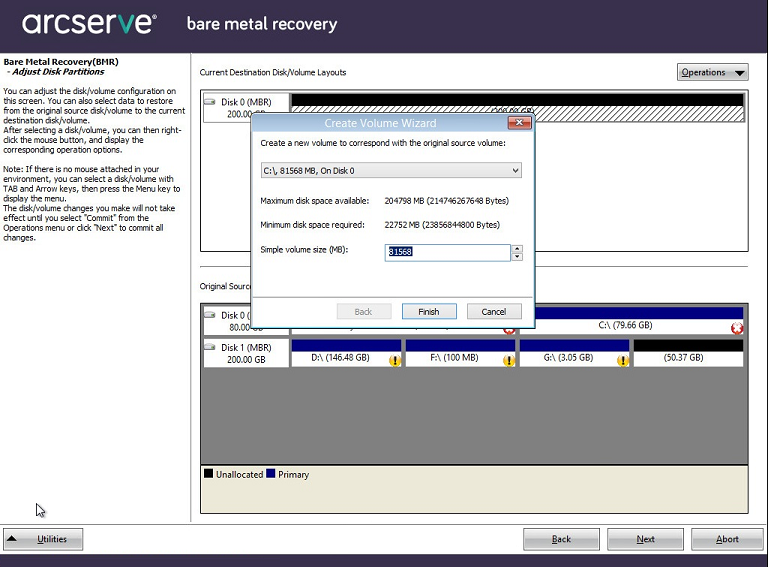Click red error icon on C:\ volume
The width and height of the screenshot is (771, 567).
coord(737,328)
